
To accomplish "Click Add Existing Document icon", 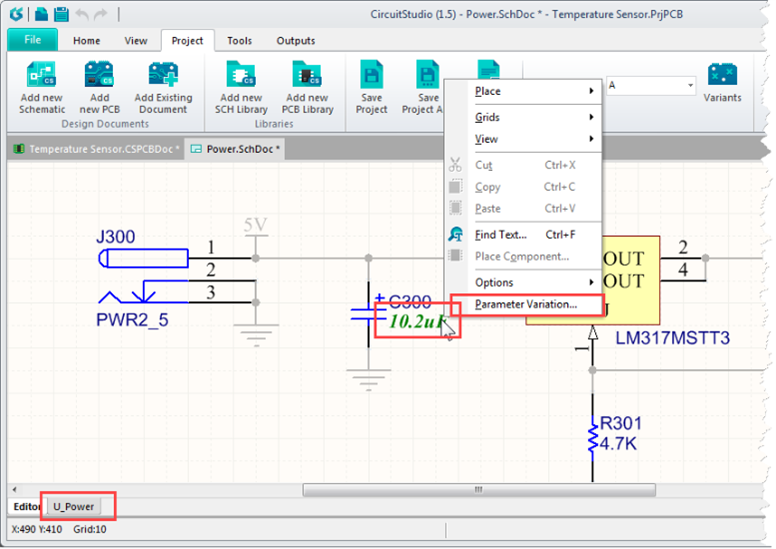I will pos(163,75).
